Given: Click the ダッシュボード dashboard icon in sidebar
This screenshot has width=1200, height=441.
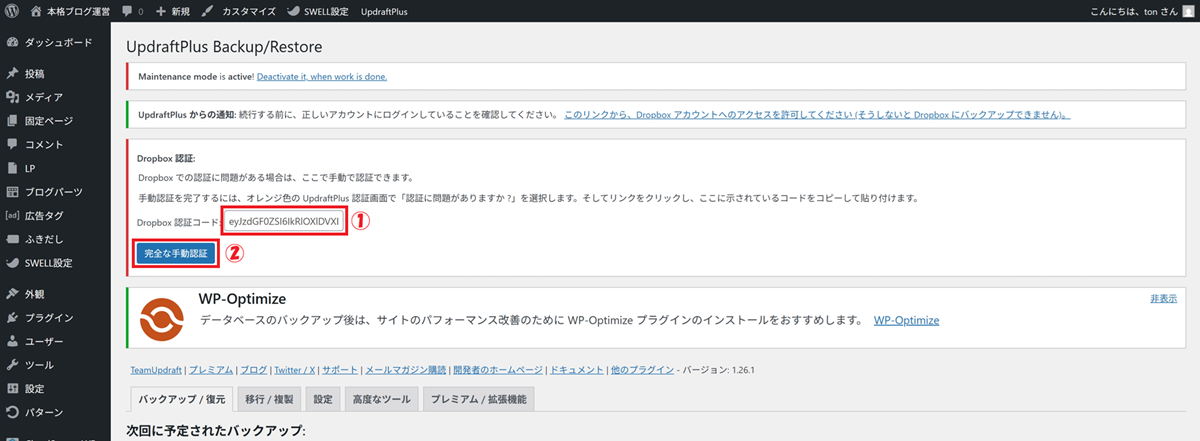Looking at the screenshot, I should click(x=12, y=43).
